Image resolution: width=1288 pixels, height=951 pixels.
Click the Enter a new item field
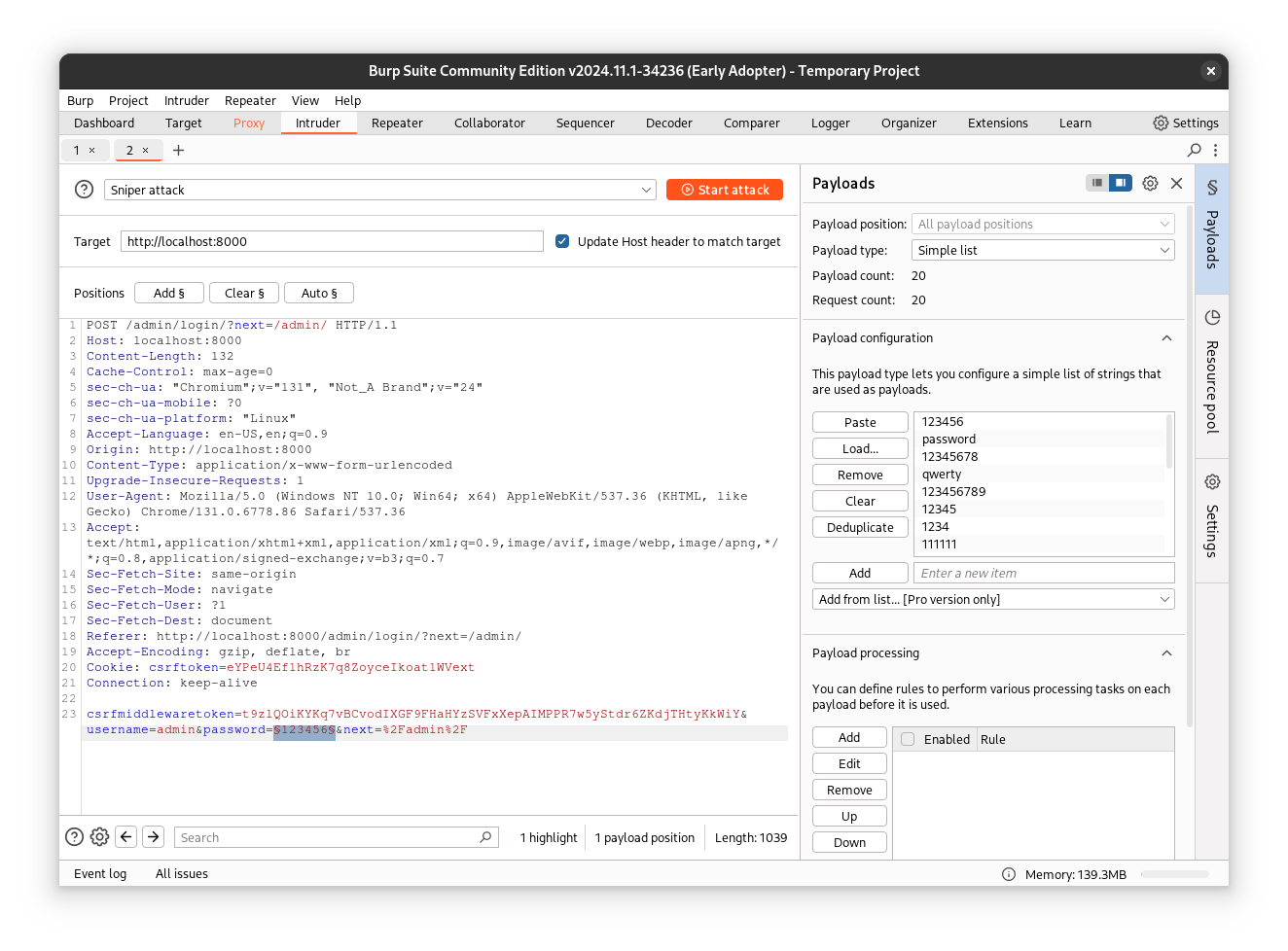(1044, 573)
